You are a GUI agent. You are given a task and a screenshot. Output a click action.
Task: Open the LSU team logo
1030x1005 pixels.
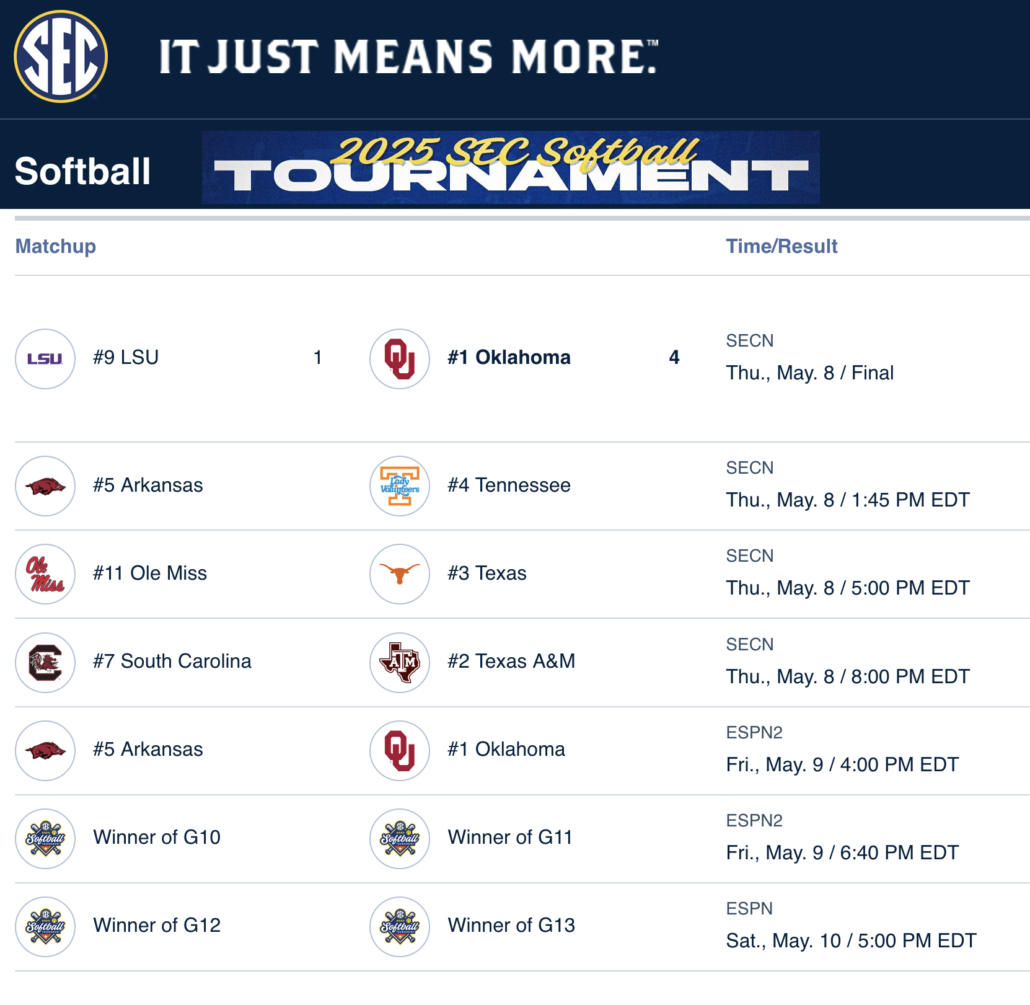tap(45, 359)
